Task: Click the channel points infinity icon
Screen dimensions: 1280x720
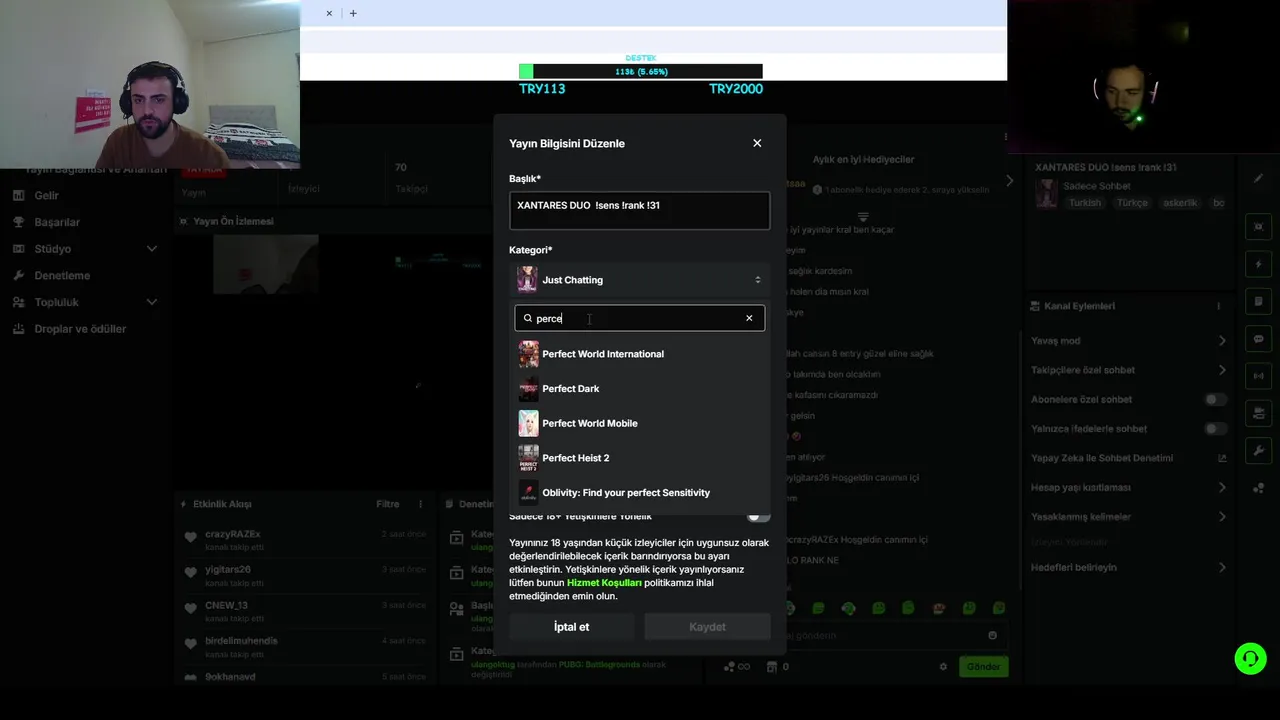Action: (x=743, y=667)
